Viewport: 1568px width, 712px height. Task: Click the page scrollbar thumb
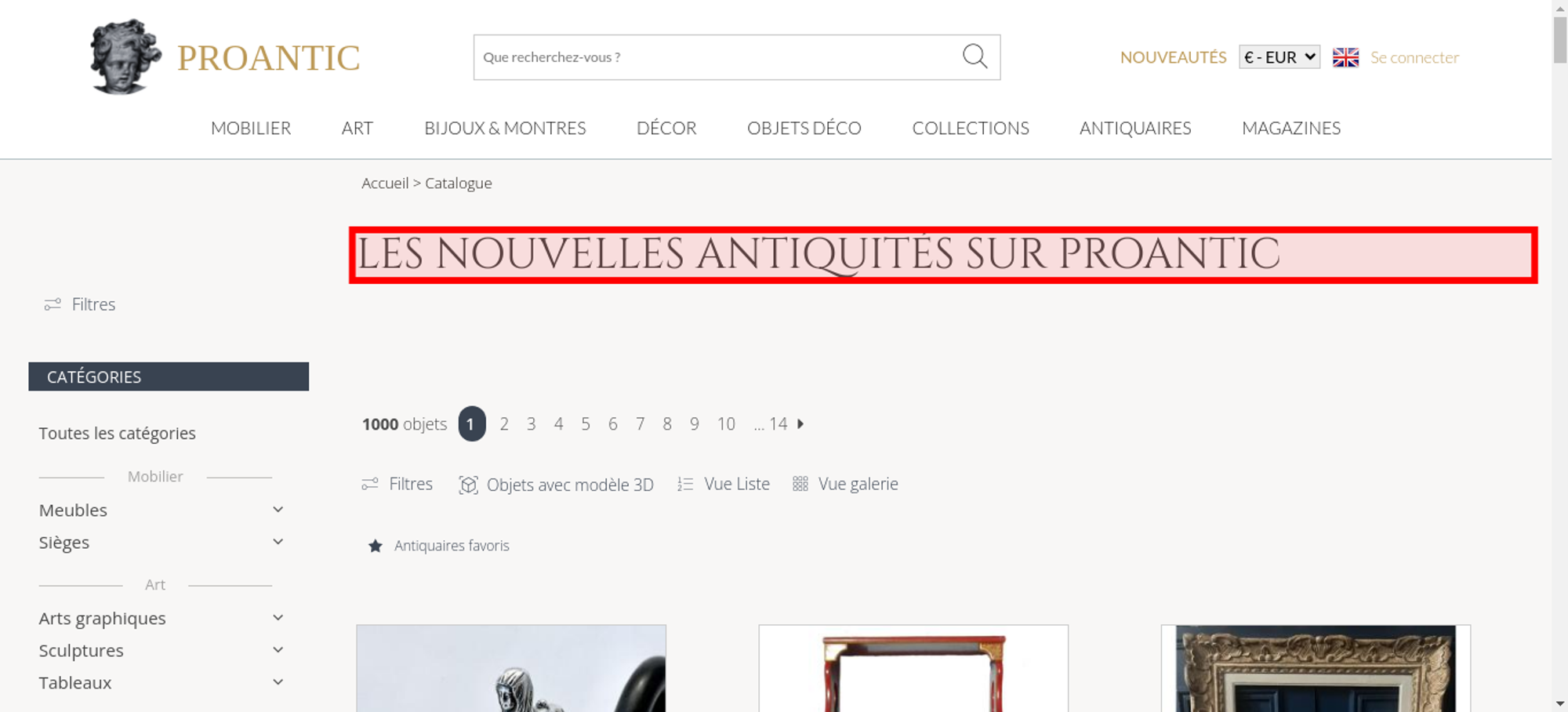1560,38
